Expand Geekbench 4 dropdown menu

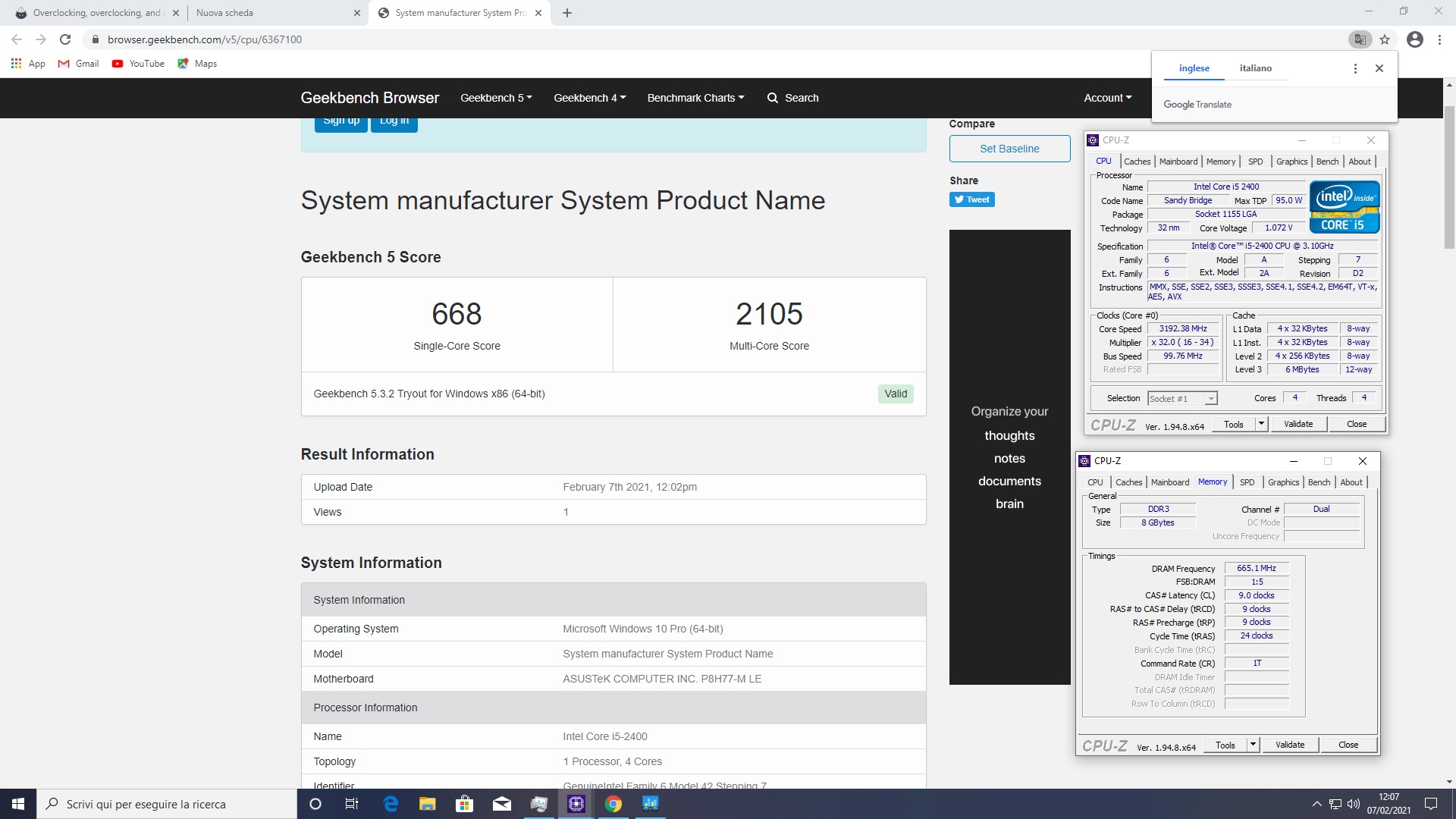click(589, 98)
